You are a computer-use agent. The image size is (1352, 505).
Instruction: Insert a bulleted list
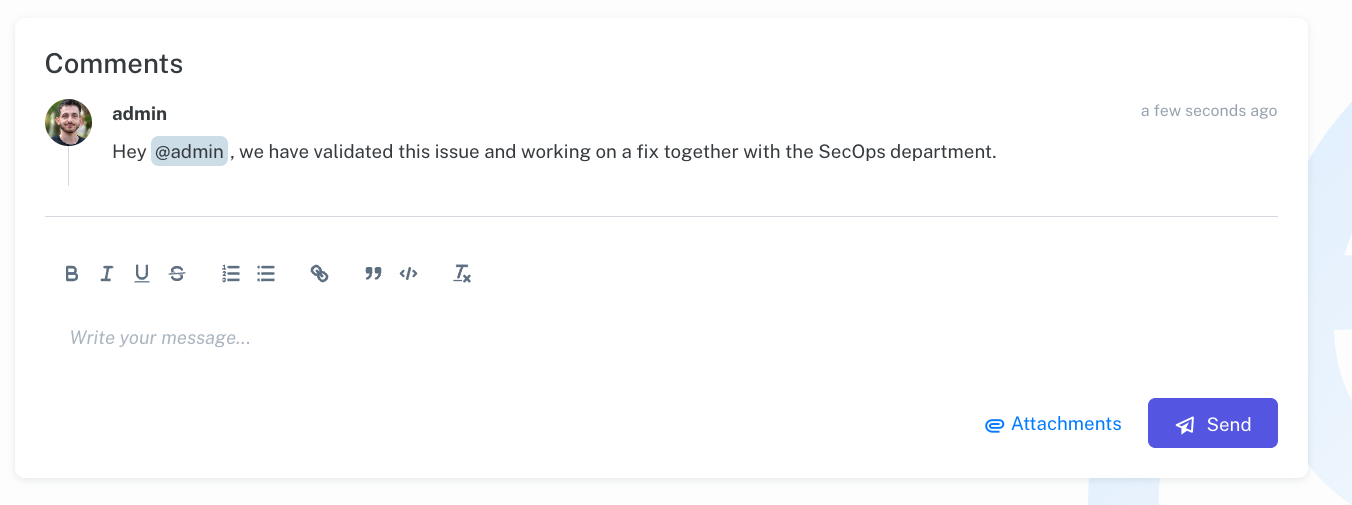coord(266,273)
